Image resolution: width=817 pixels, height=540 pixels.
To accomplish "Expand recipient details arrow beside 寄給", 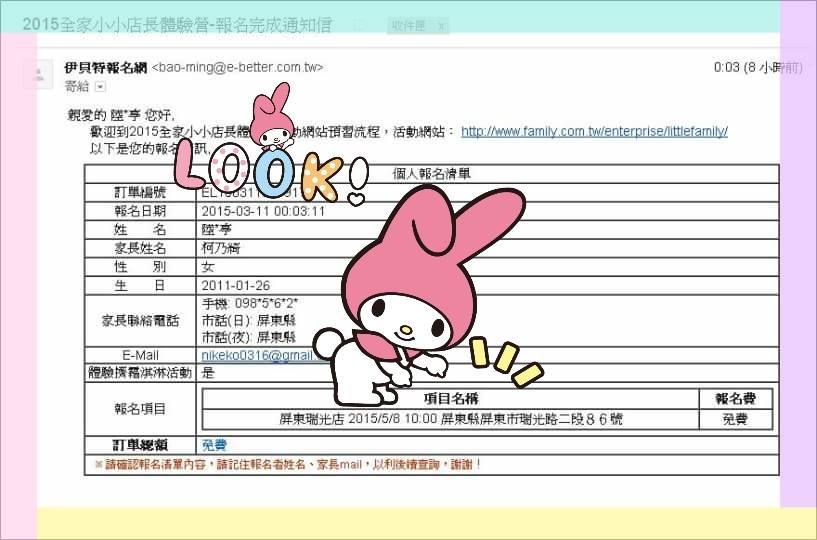I will coord(101,87).
